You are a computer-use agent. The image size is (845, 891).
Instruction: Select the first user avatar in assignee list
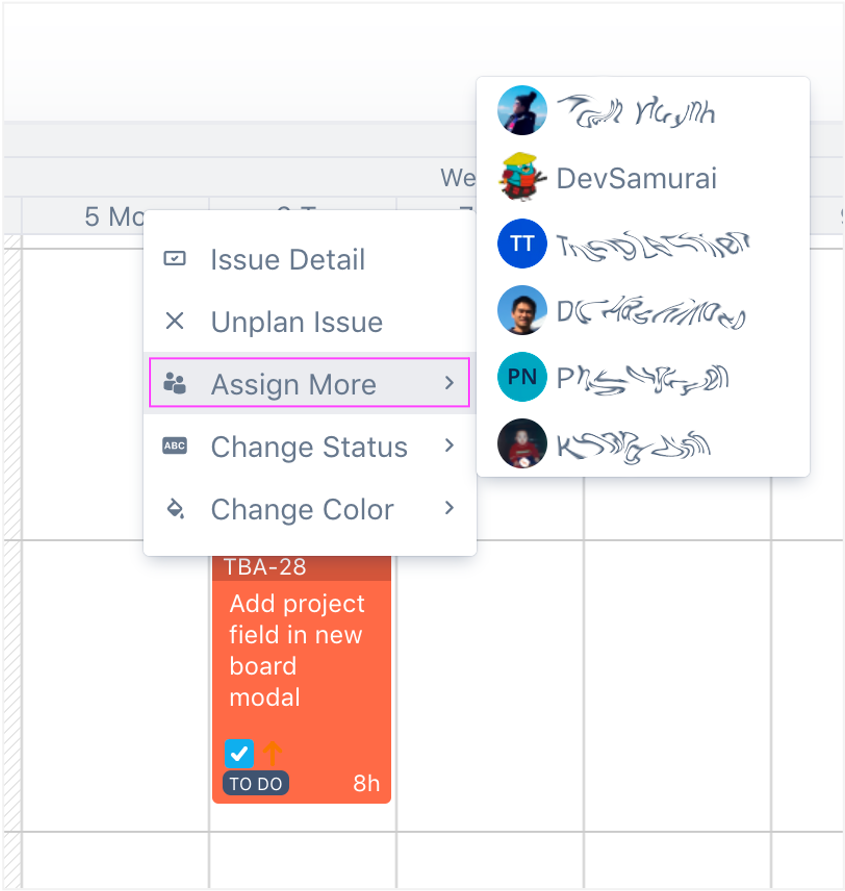(x=522, y=111)
